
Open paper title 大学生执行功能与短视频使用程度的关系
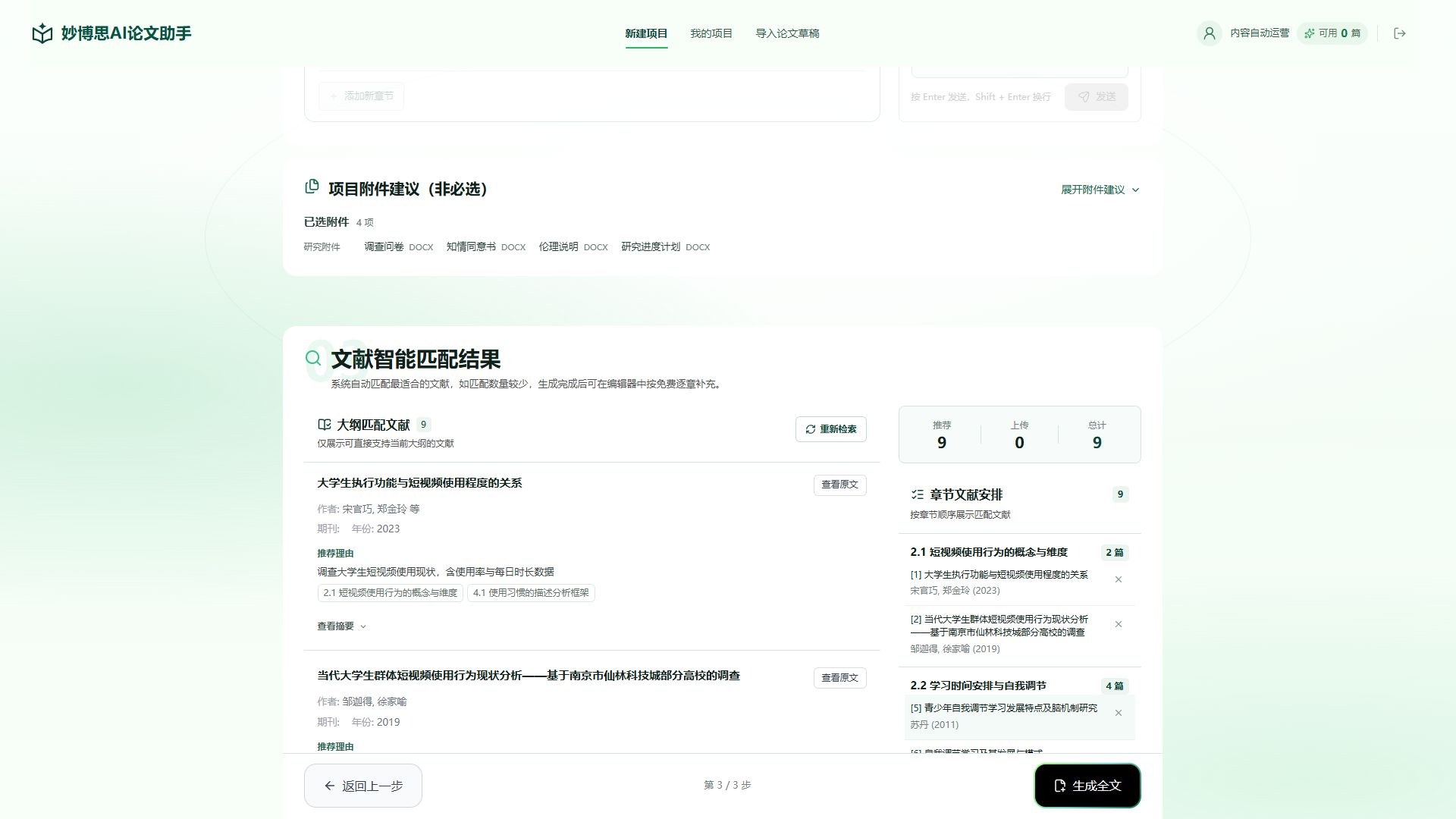(419, 483)
